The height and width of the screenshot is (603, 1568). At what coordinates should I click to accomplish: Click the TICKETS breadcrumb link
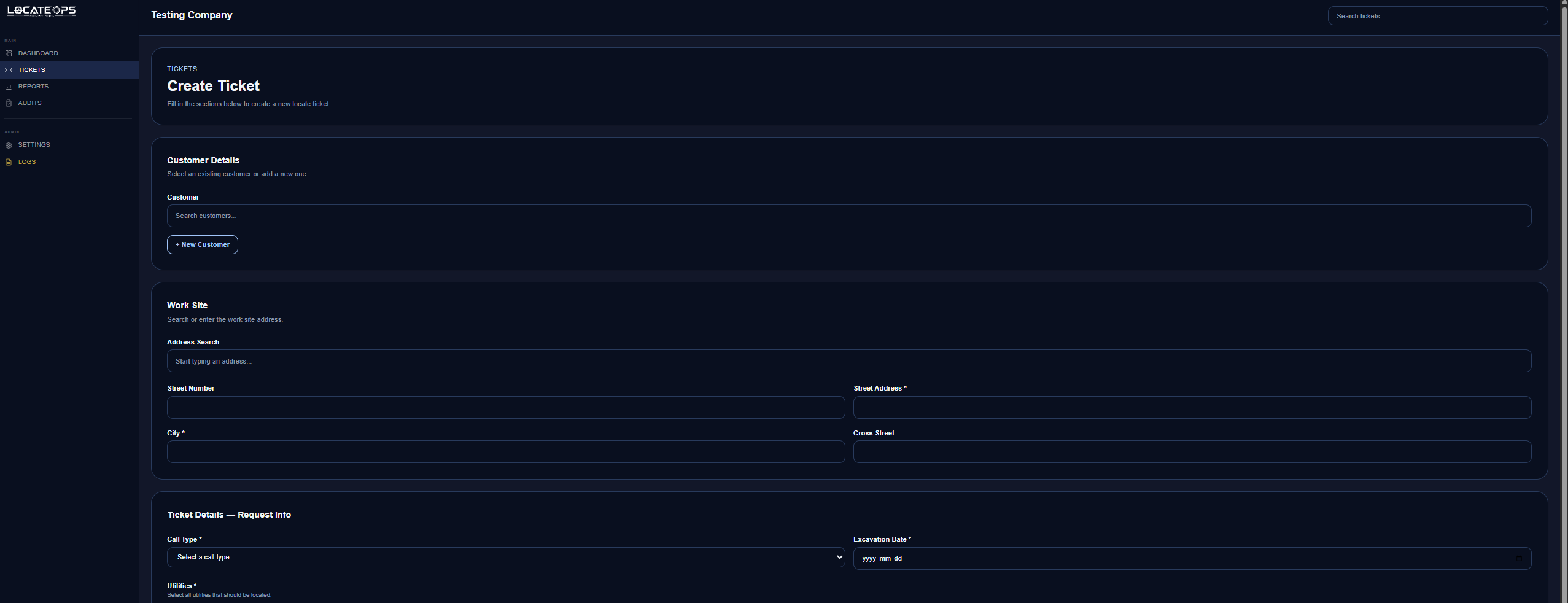[182, 69]
